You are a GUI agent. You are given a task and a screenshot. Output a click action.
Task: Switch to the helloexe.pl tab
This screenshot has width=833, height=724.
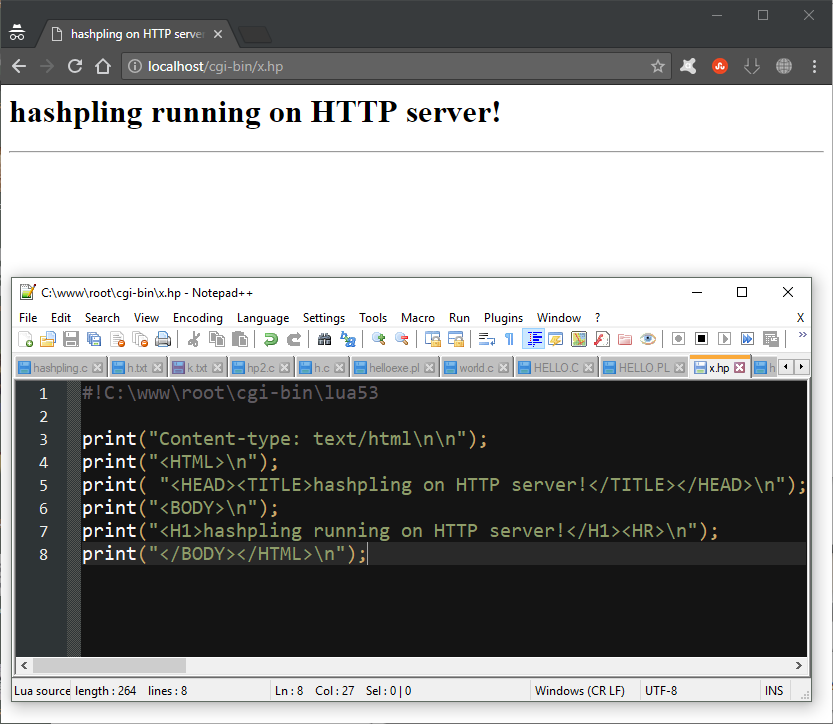[x=394, y=368]
